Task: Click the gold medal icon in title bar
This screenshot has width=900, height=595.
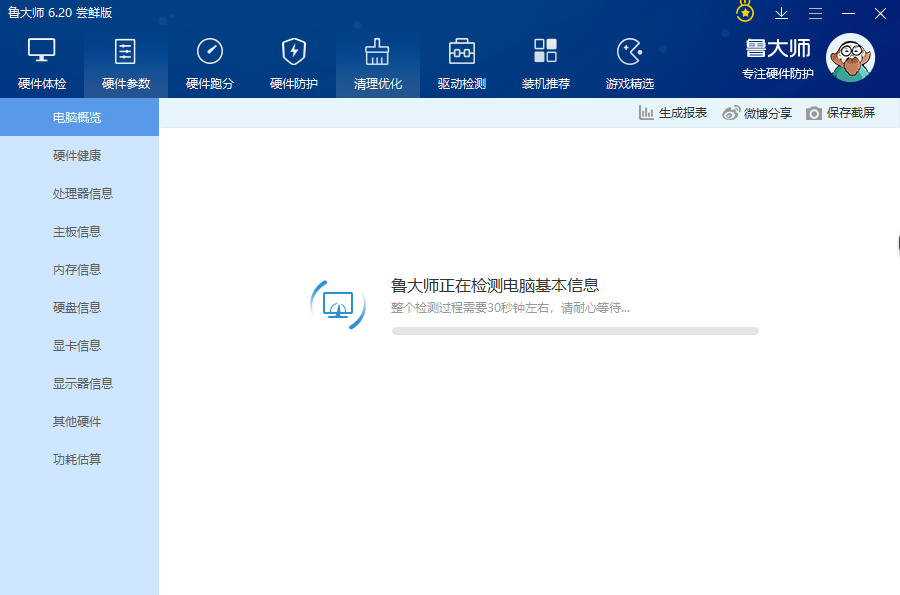Action: [x=745, y=12]
